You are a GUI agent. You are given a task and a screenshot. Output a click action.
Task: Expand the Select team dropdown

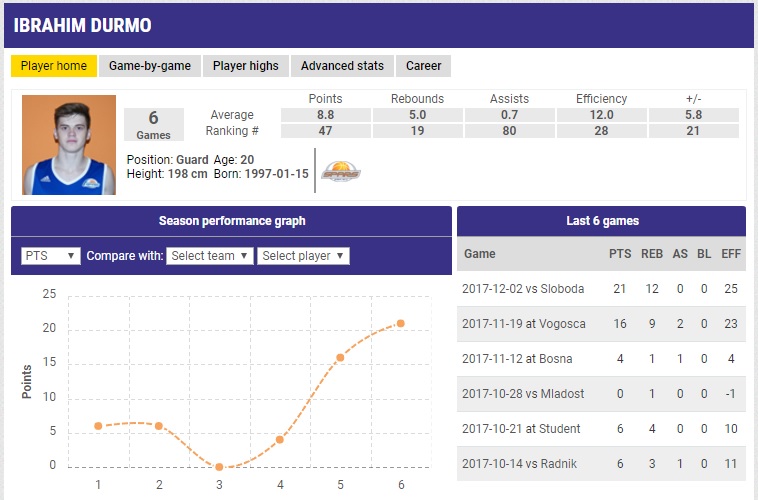[208, 256]
